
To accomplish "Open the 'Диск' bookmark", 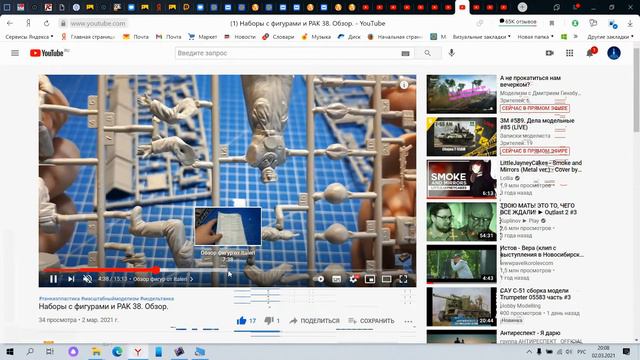I will pyautogui.click(x=349, y=37).
